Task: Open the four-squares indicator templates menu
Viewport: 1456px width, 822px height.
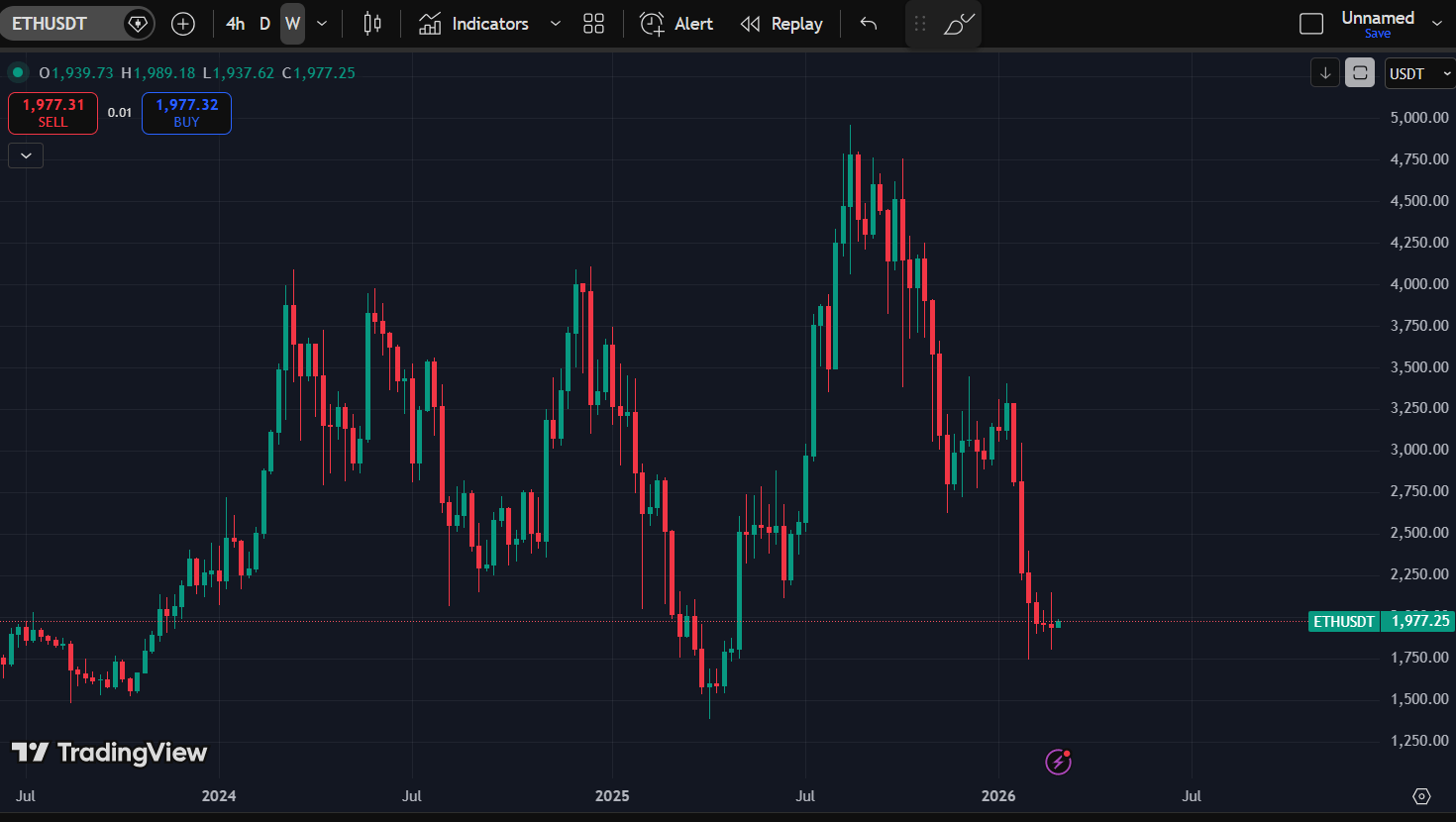Action: point(594,24)
